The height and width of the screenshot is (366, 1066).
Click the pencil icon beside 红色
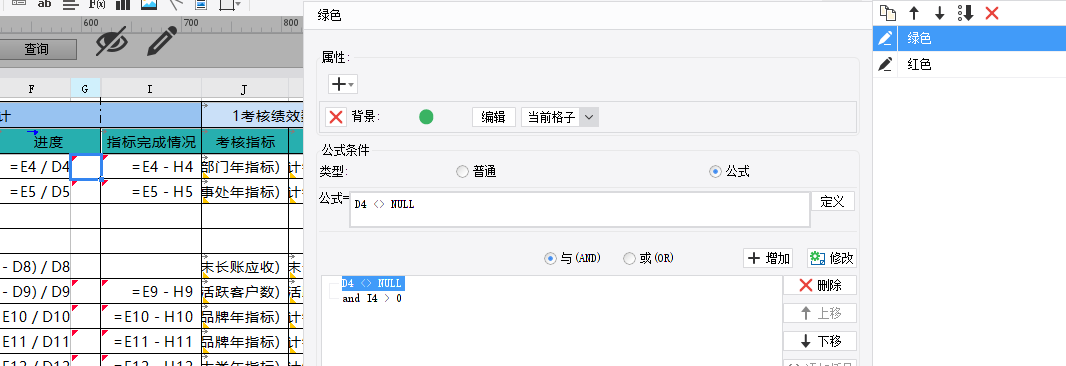tap(885, 65)
